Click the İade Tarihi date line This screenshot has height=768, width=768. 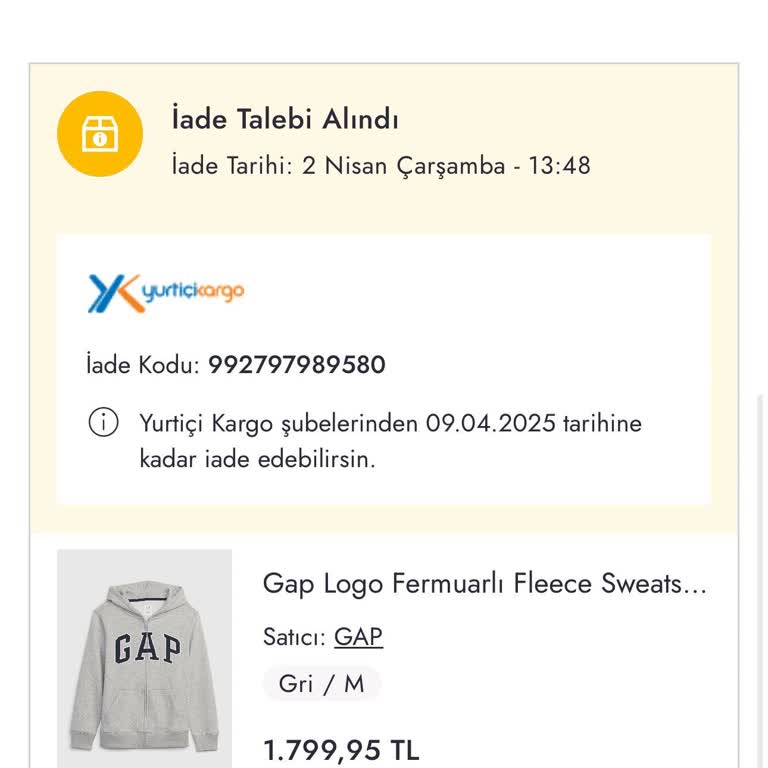(x=380, y=166)
